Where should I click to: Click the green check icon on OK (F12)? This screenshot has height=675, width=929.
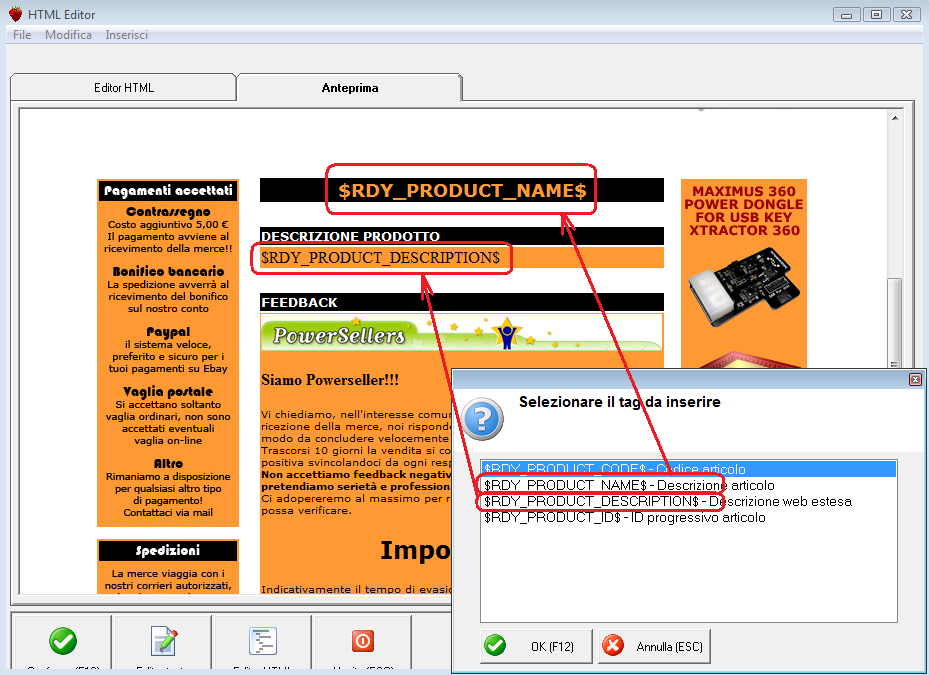point(495,645)
